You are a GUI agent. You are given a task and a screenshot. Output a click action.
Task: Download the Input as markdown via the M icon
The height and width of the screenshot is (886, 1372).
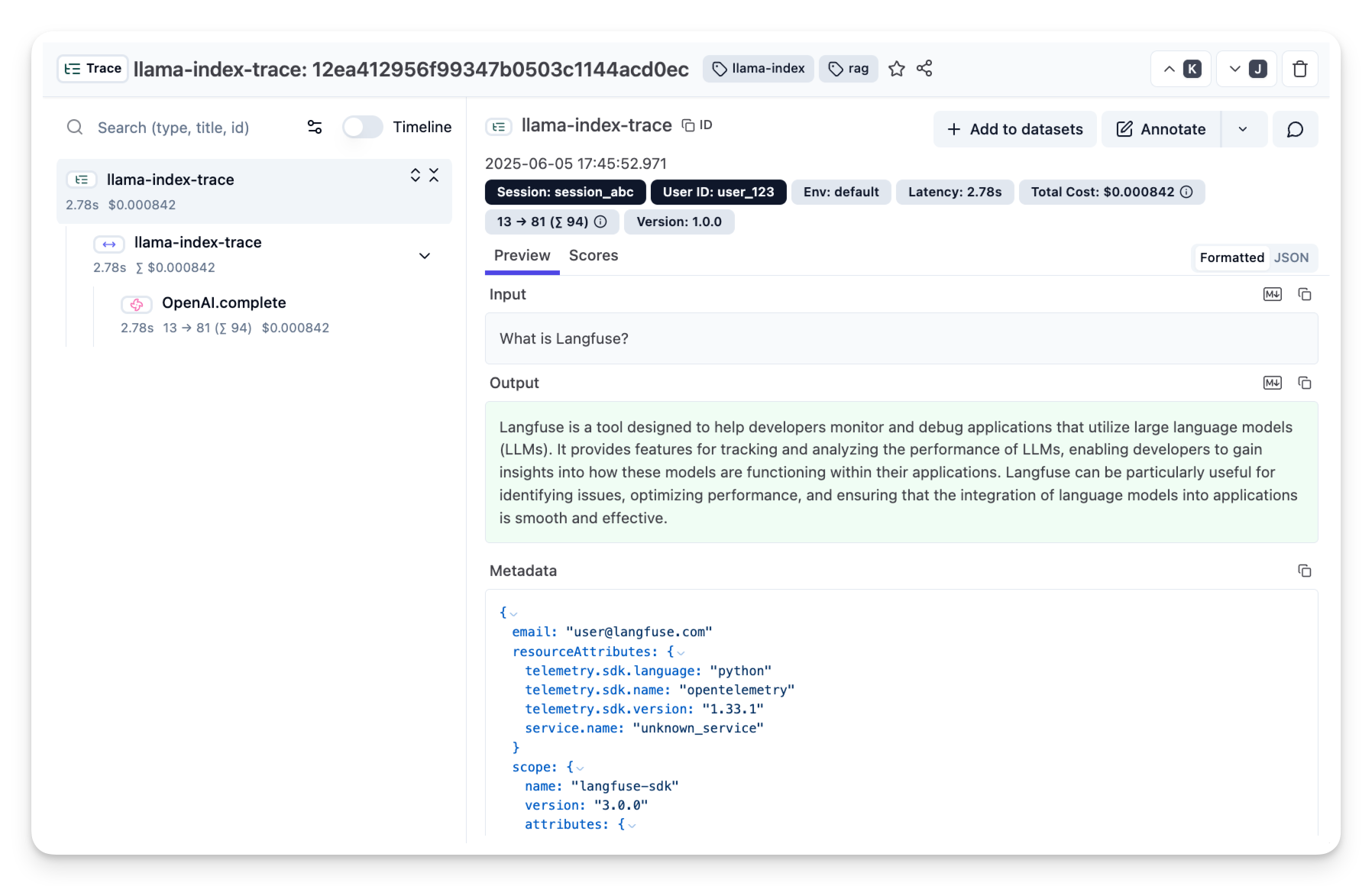(1272, 294)
